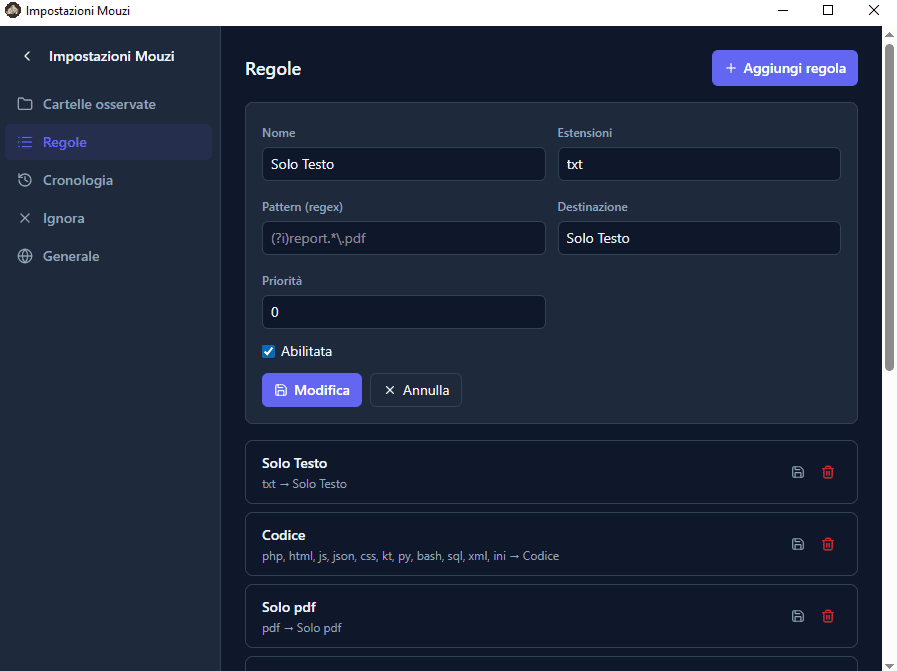Toggle the Abilitata checkbox
Viewport: 897px width, 671px height.
pyautogui.click(x=268, y=351)
